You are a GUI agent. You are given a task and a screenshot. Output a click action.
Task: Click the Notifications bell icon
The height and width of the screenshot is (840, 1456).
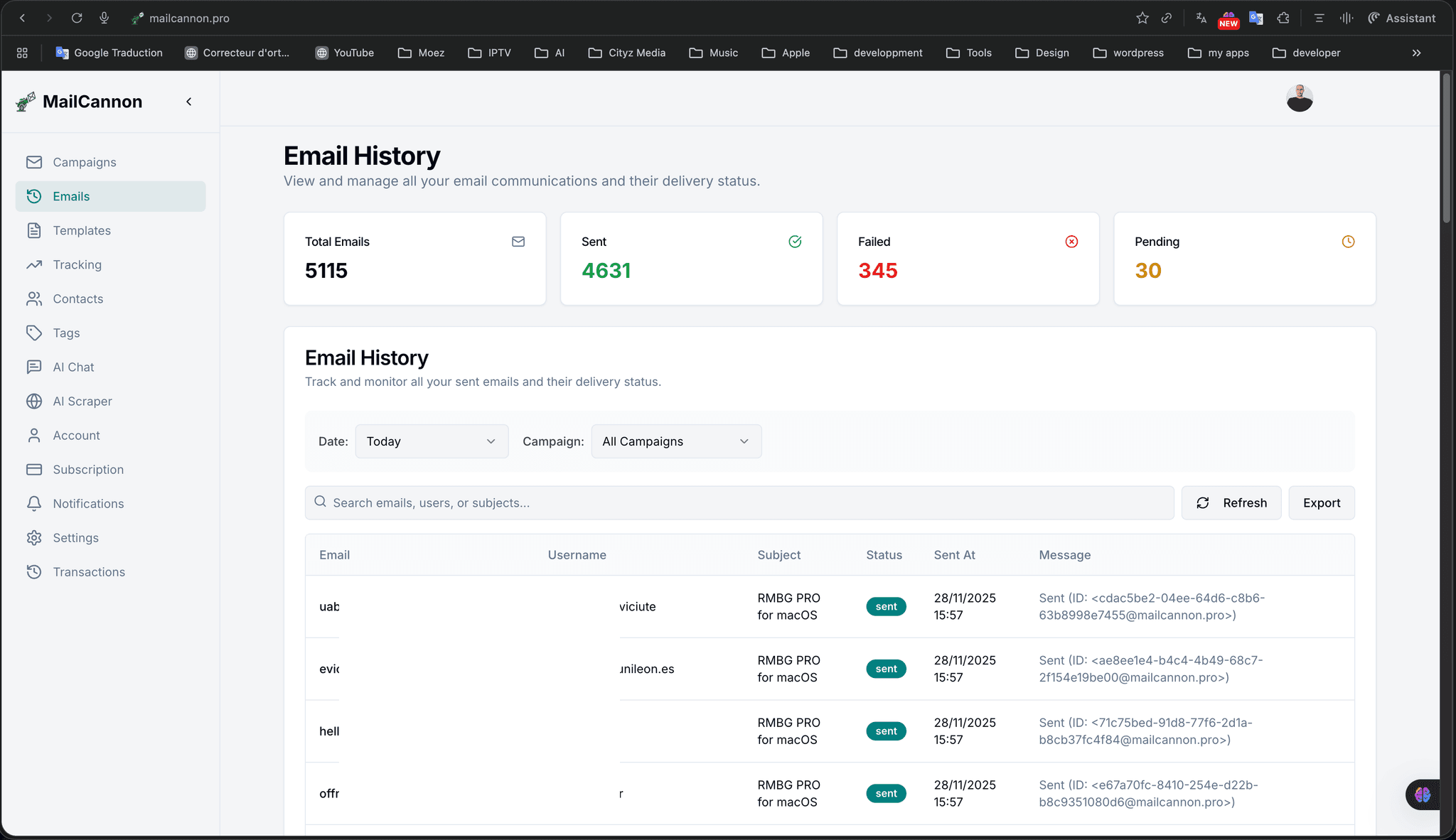point(34,503)
